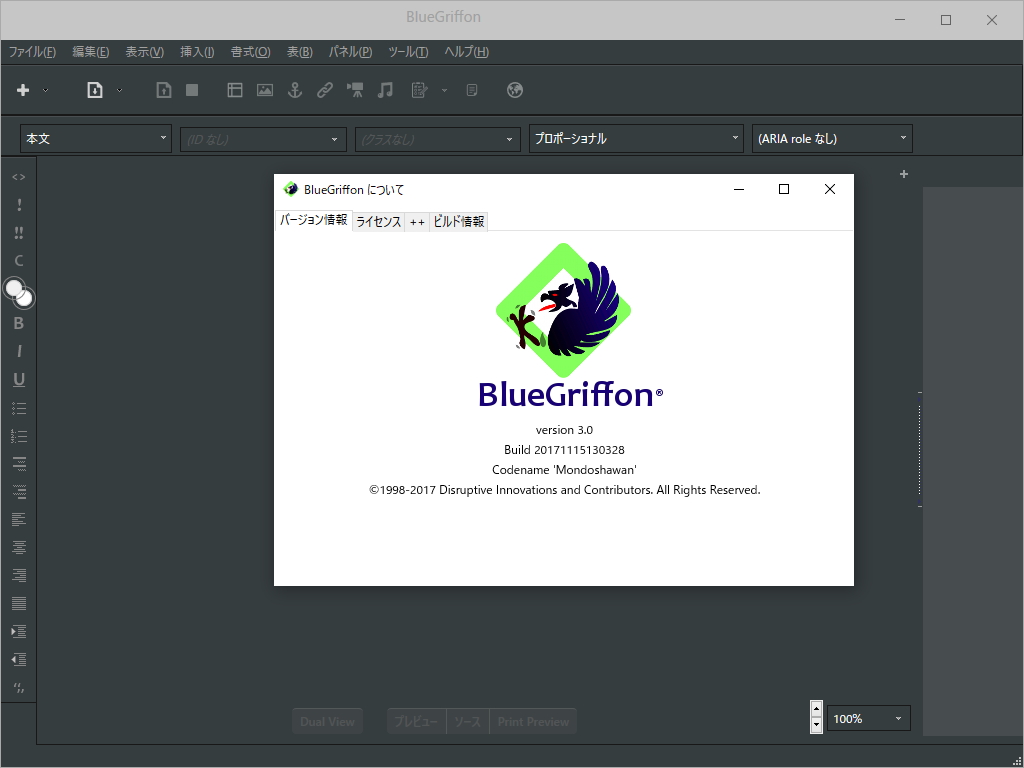Click the ソース view button

tap(466, 720)
